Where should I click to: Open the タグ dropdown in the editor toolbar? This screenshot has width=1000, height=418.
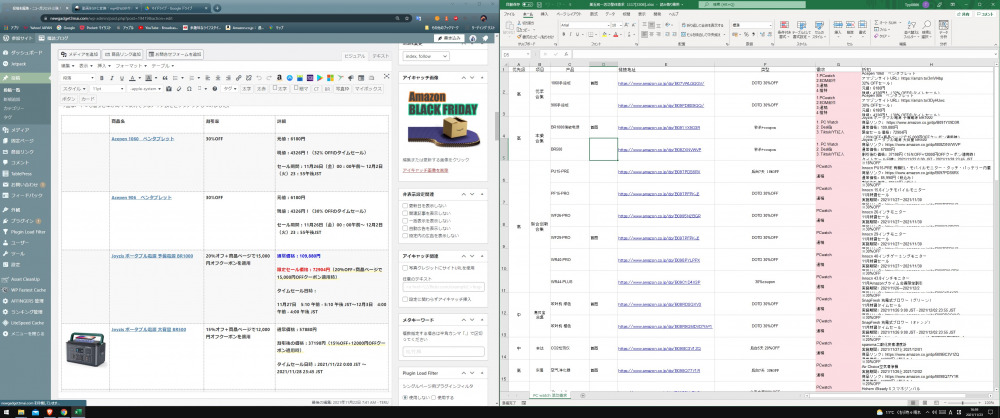click(230, 89)
